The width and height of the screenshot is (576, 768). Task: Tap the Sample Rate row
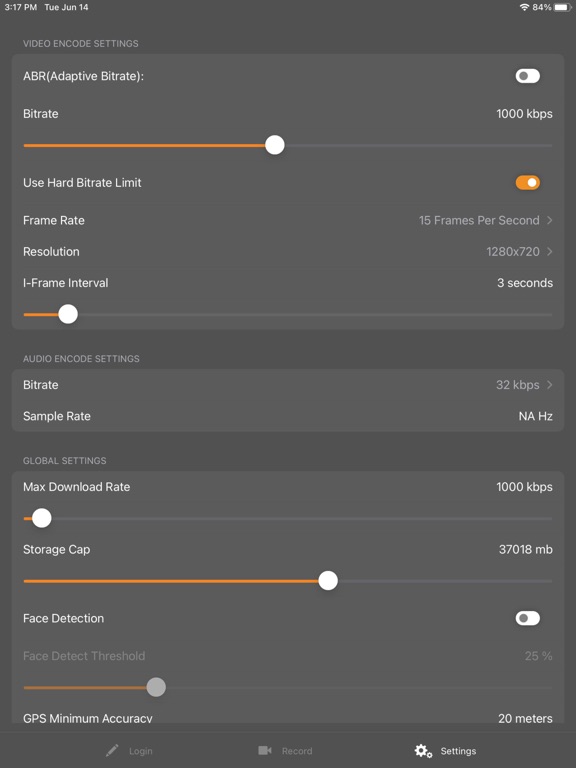288,416
